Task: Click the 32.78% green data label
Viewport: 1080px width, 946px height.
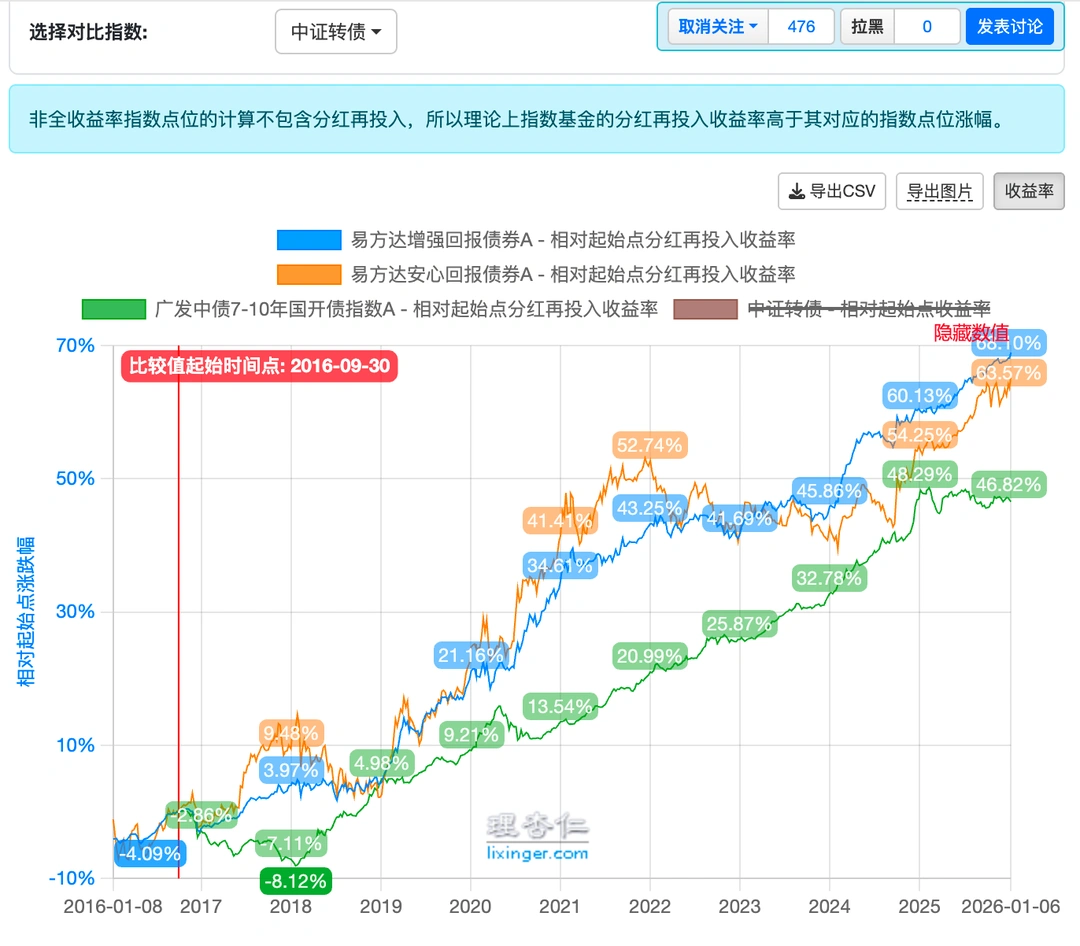Action: (829, 577)
